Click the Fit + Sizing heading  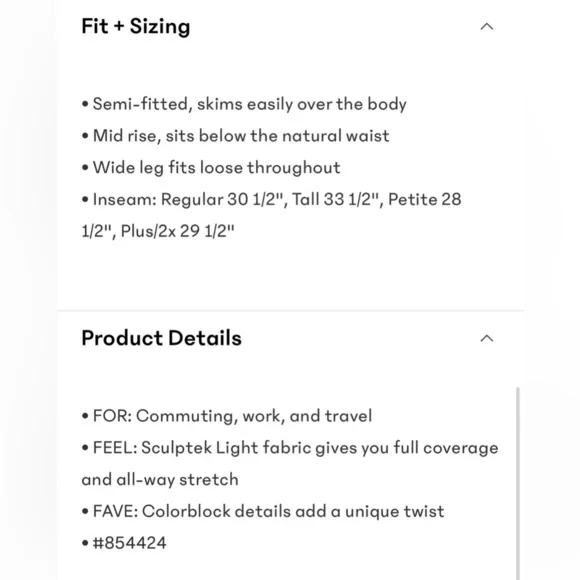point(136,27)
